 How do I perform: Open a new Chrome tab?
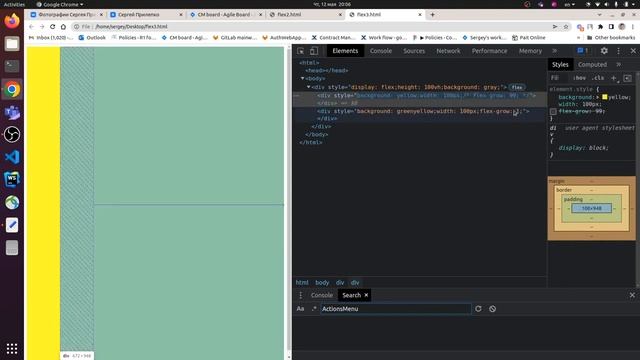pyautogui.click(x=432, y=15)
